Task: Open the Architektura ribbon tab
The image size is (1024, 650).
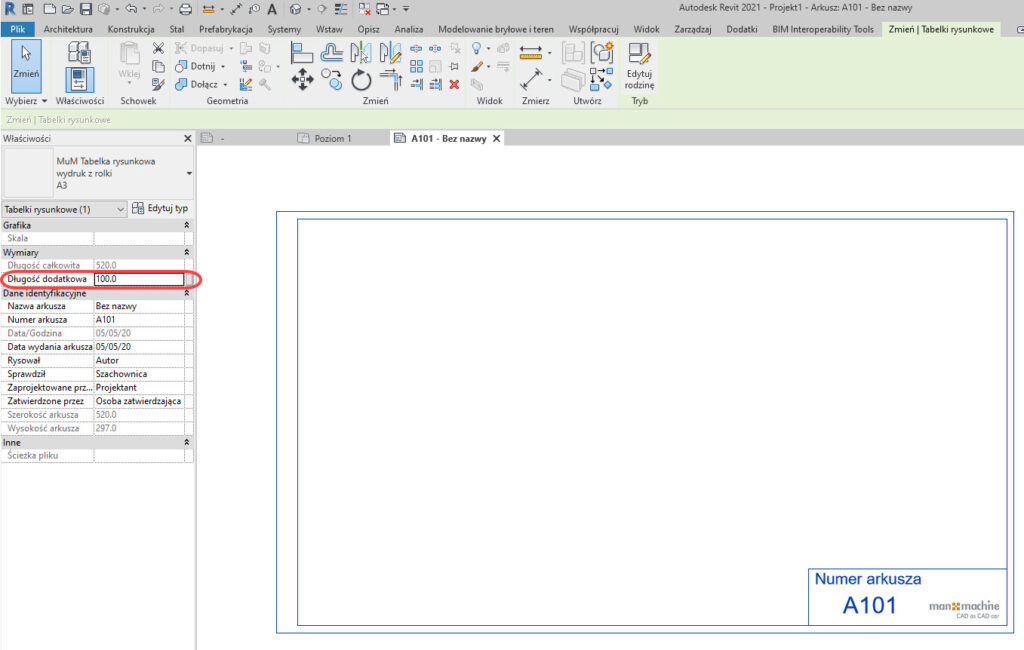Action: 68,30
